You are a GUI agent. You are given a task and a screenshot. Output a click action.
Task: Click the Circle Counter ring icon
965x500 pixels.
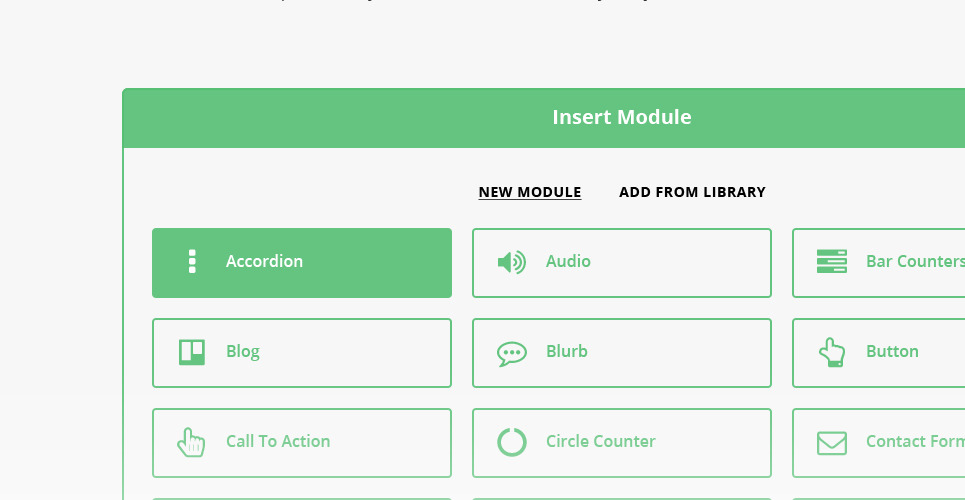pyautogui.click(x=511, y=442)
